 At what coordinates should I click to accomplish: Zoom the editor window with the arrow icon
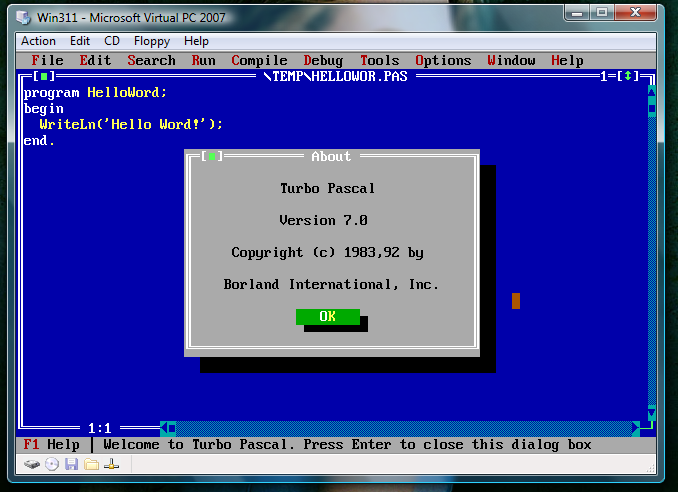coord(628,76)
